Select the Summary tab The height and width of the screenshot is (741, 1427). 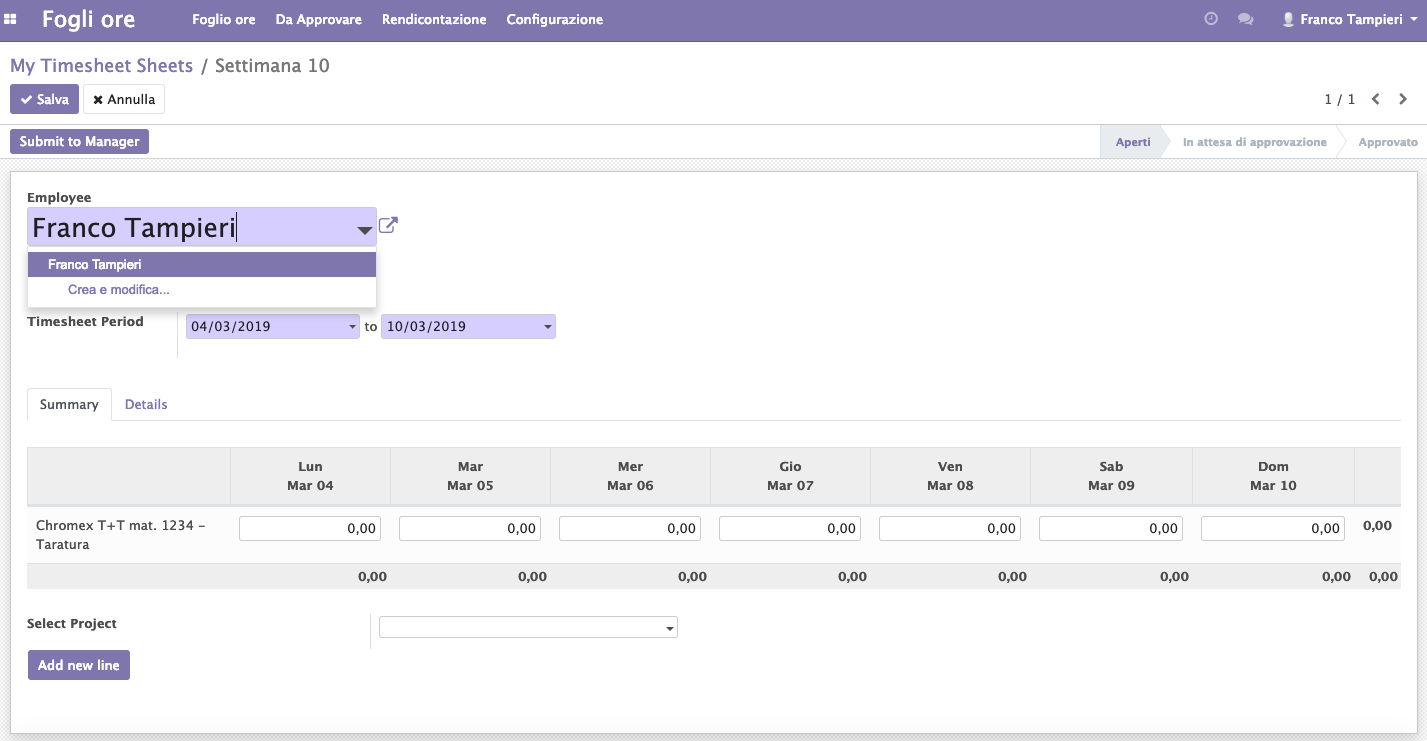click(x=69, y=404)
